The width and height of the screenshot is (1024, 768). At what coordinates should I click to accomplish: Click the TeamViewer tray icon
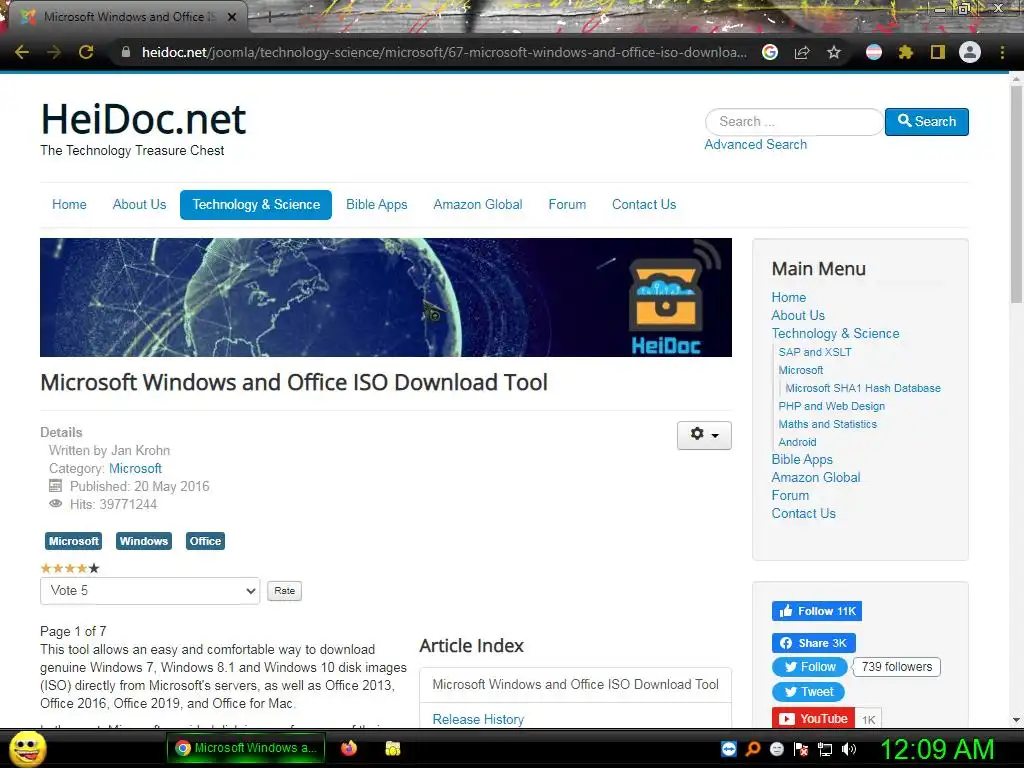(x=729, y=749)
